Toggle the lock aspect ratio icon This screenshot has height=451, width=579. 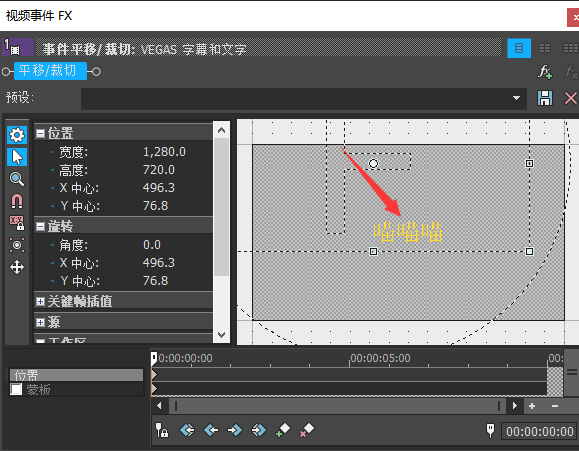tap(17, 223)
